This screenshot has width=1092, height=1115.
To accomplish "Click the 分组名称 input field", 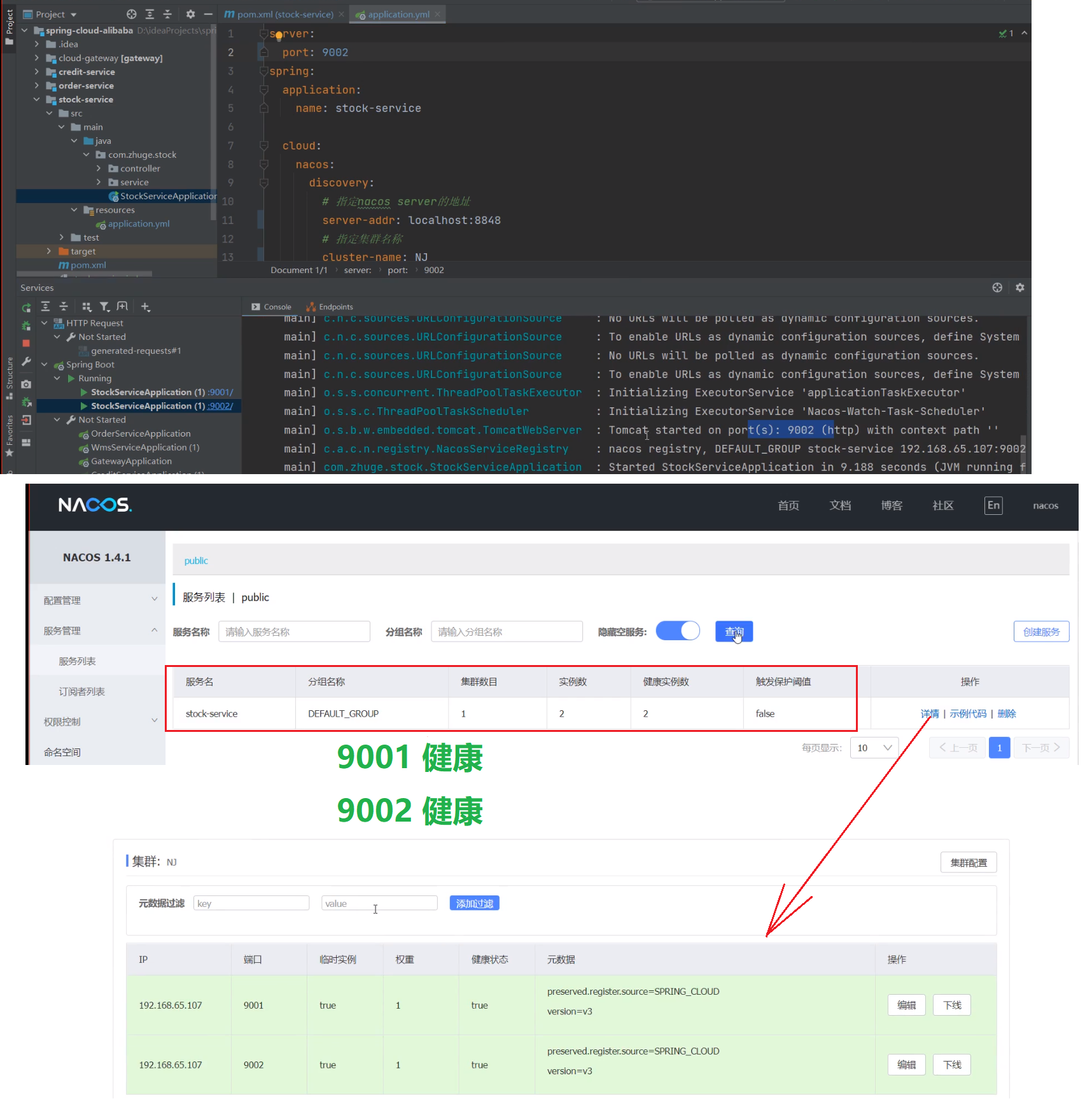I will [507, 631].
